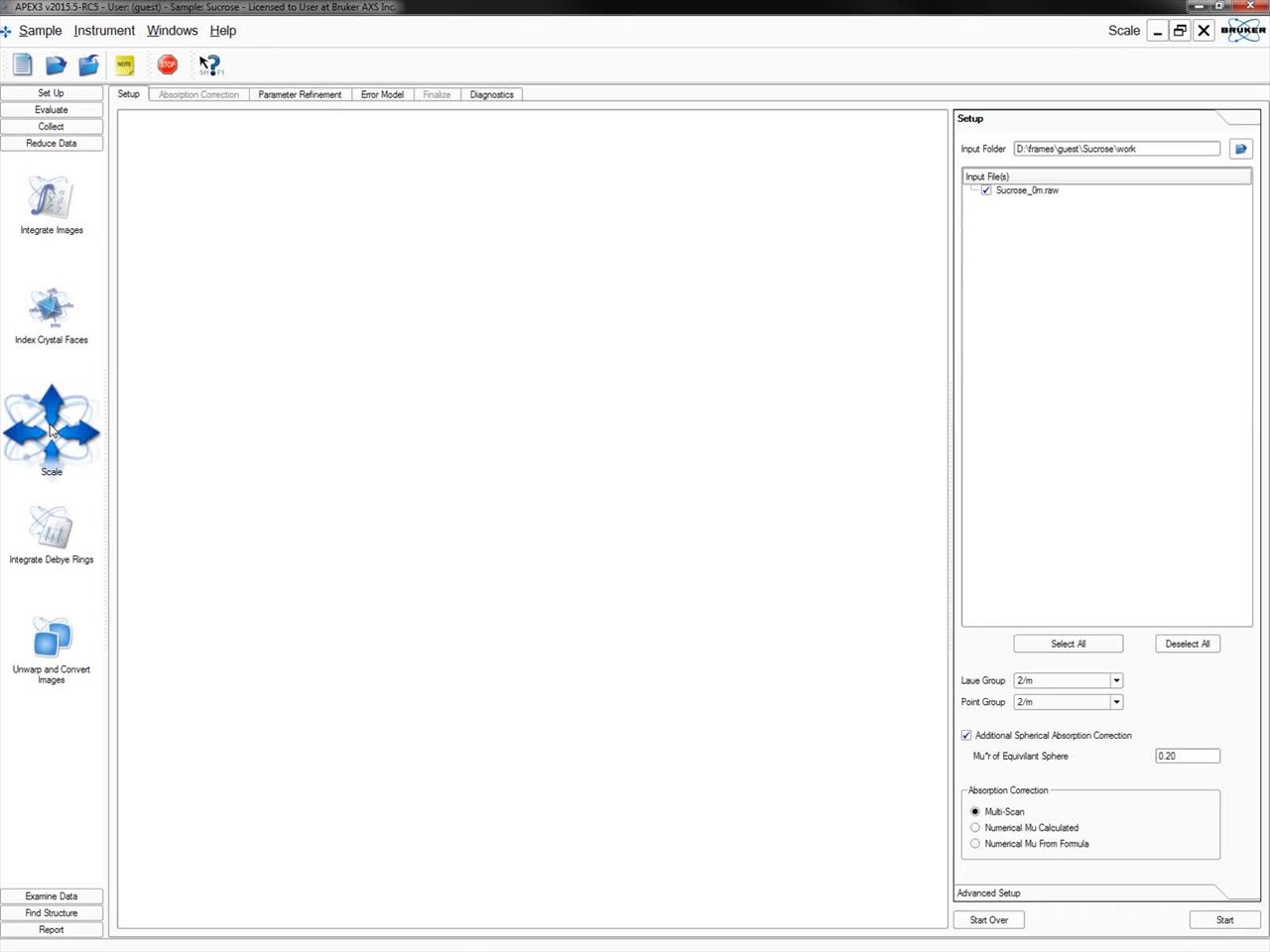
Task: Expand the Collect category
Action: (52, 127)
